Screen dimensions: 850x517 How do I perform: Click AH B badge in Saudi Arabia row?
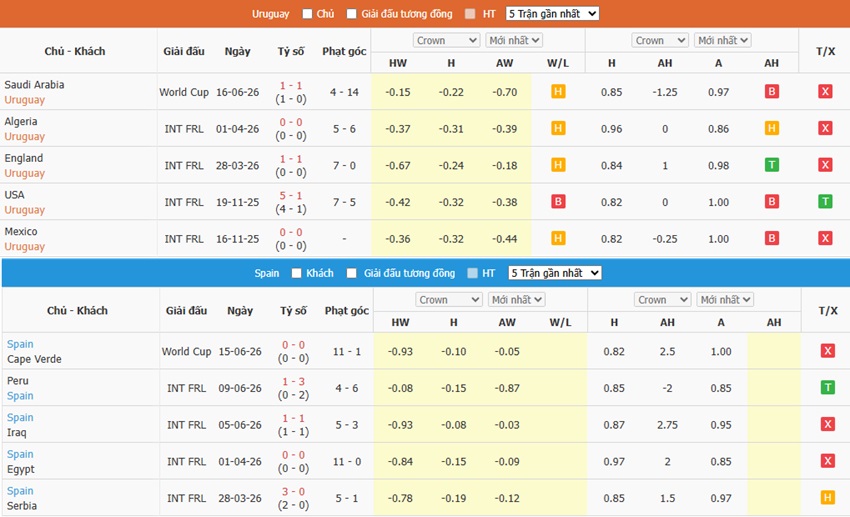[x=771, y=92]
